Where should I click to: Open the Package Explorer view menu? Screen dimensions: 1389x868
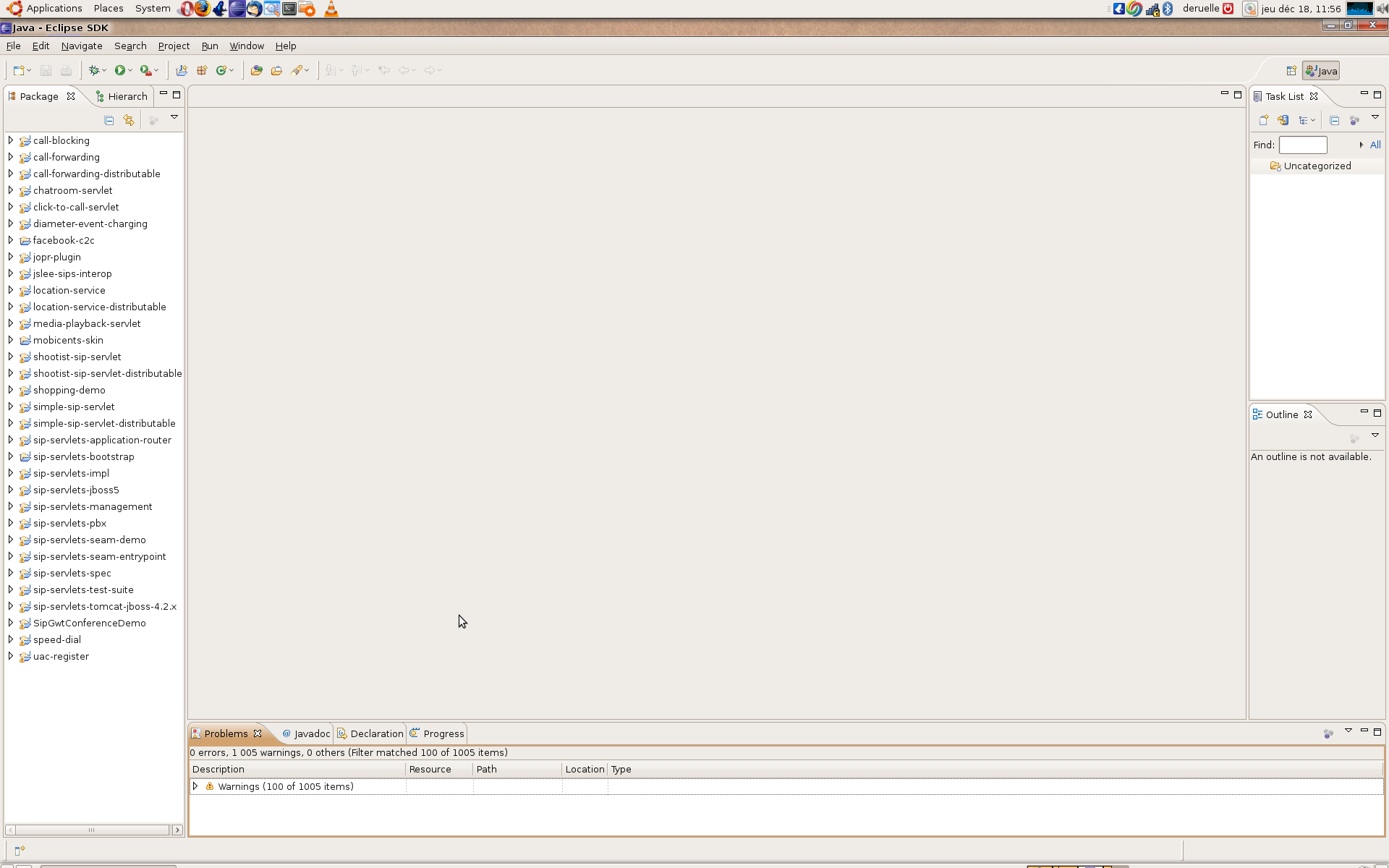tap(174, 117)
